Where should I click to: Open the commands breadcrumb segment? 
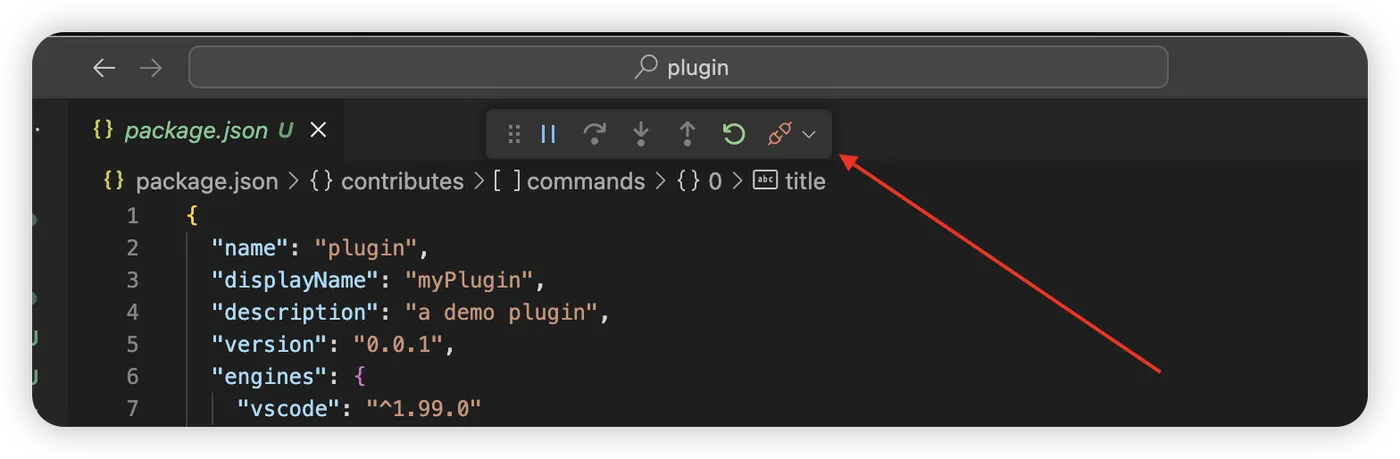click(585, 181)
